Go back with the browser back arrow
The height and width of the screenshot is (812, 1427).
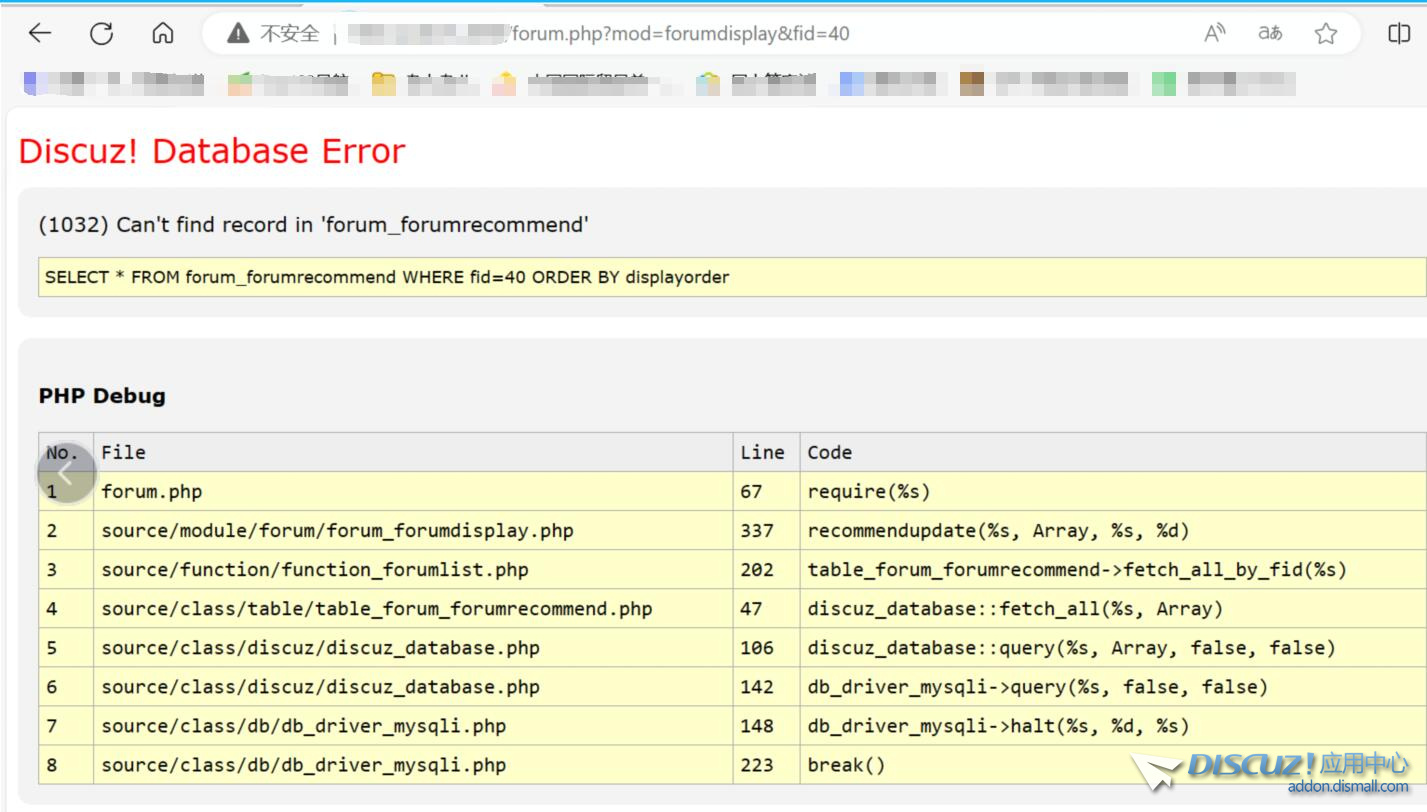pyautogui.click(x=40, y=33)
